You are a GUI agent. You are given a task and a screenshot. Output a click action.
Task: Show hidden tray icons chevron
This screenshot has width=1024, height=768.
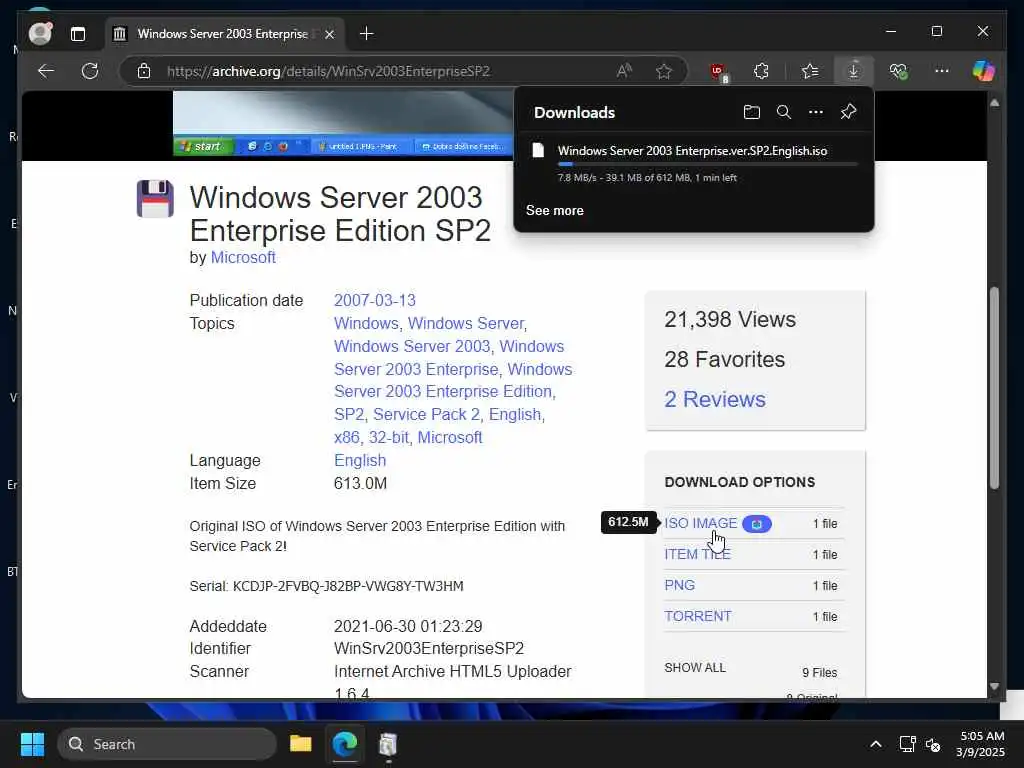click(x=876, y=744)
